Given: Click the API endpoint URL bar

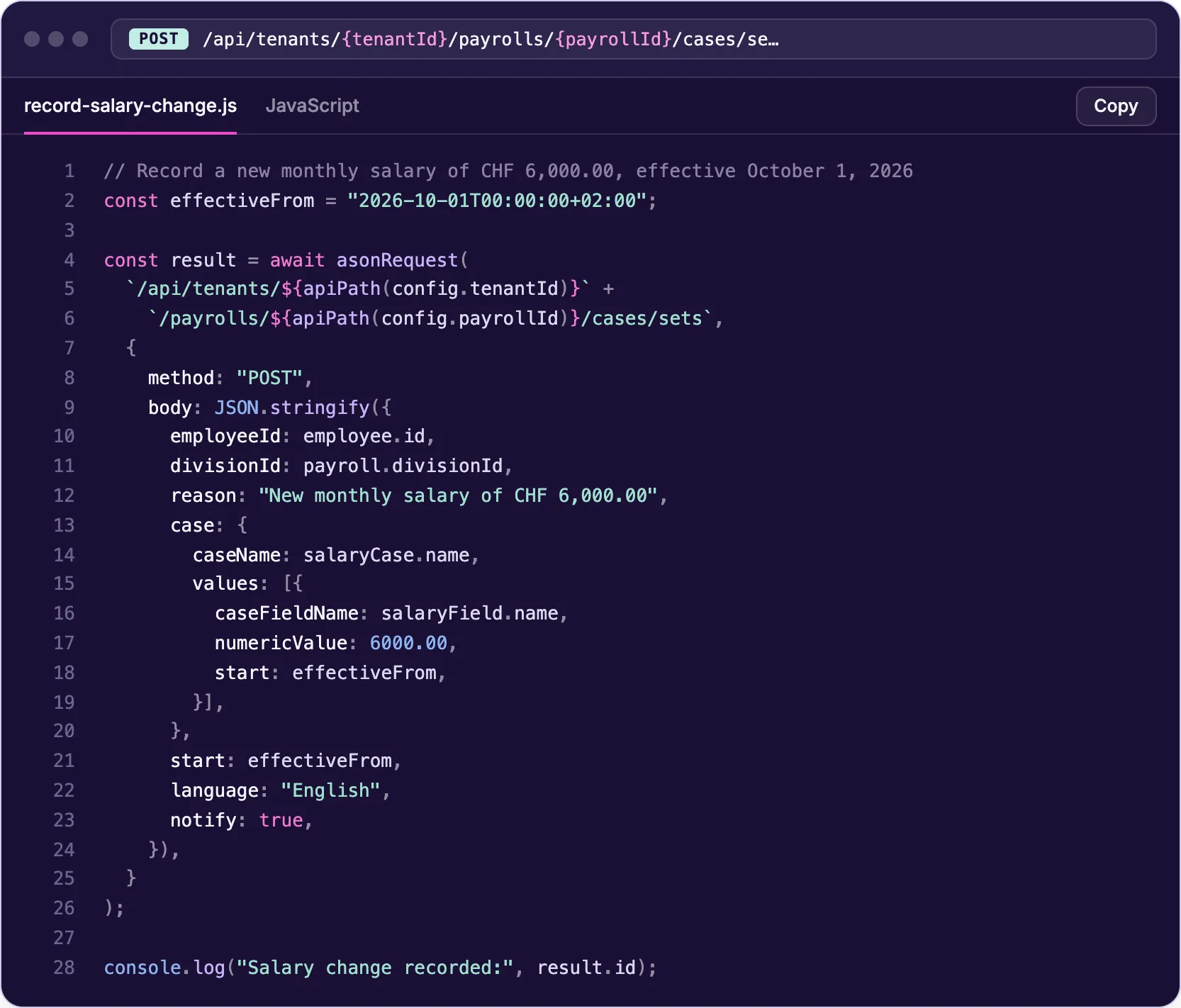Looking at the screenshot, I should click(634, 39).
